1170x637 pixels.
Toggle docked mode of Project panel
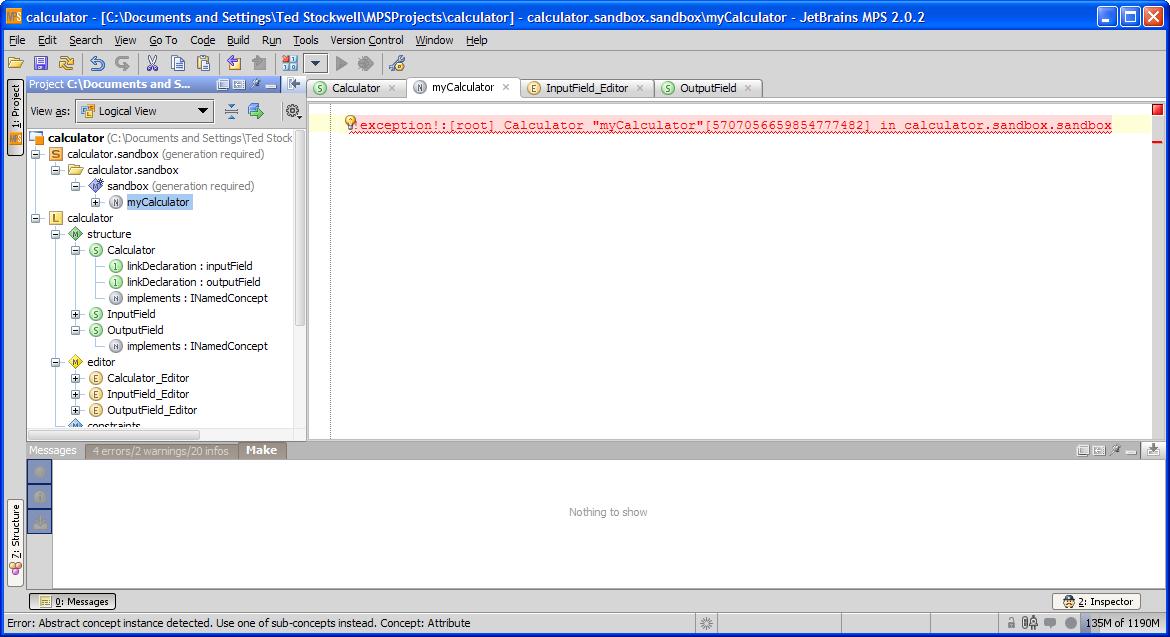click(x=239, y=85)
